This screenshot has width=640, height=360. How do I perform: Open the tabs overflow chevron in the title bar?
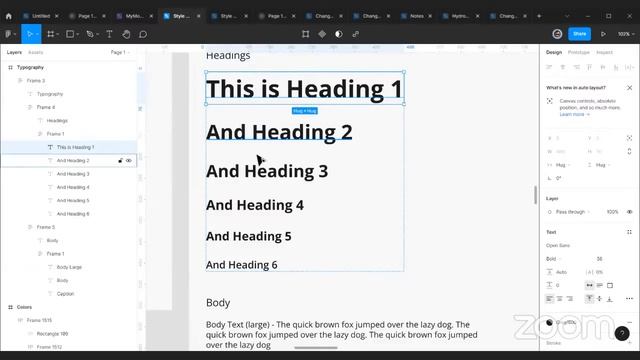click(567, 16)
